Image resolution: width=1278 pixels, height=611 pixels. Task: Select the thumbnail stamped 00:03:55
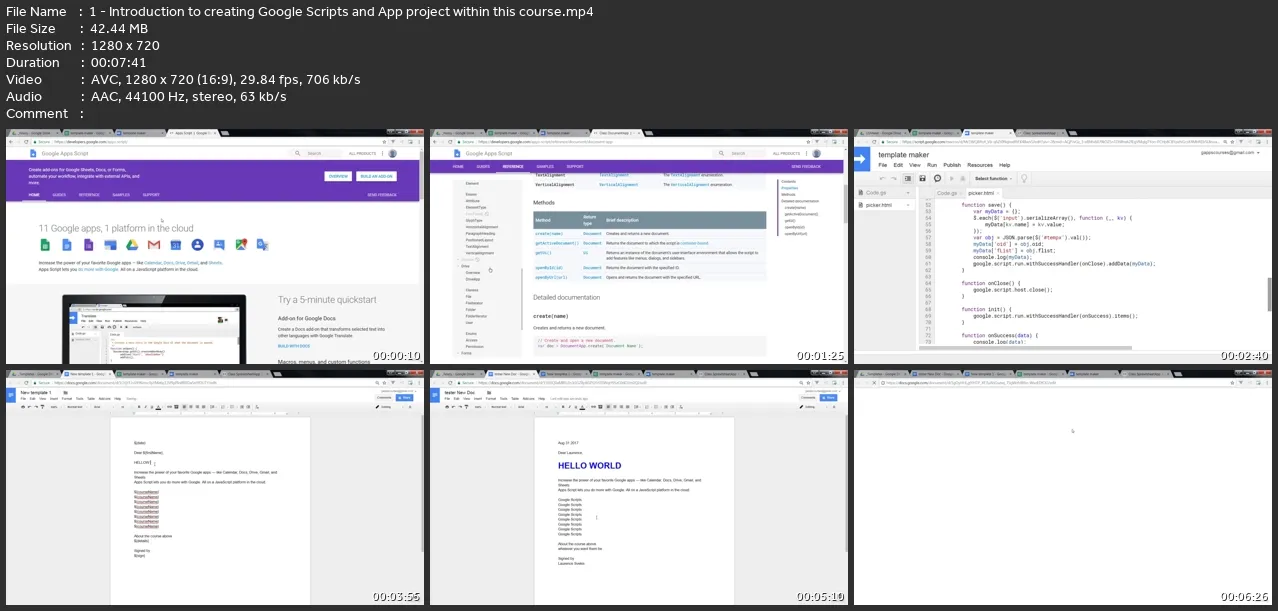[214, 487]
